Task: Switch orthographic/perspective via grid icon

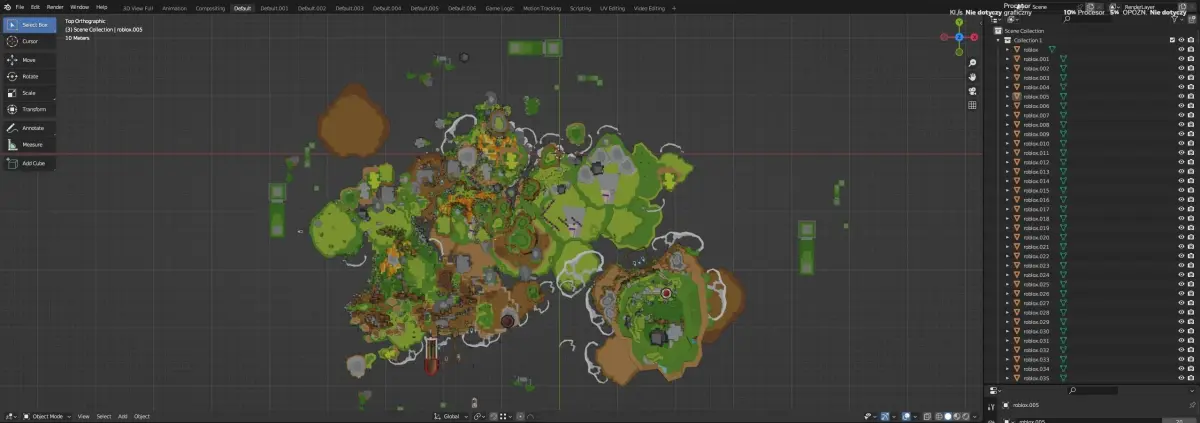Action: click(972, 105)
